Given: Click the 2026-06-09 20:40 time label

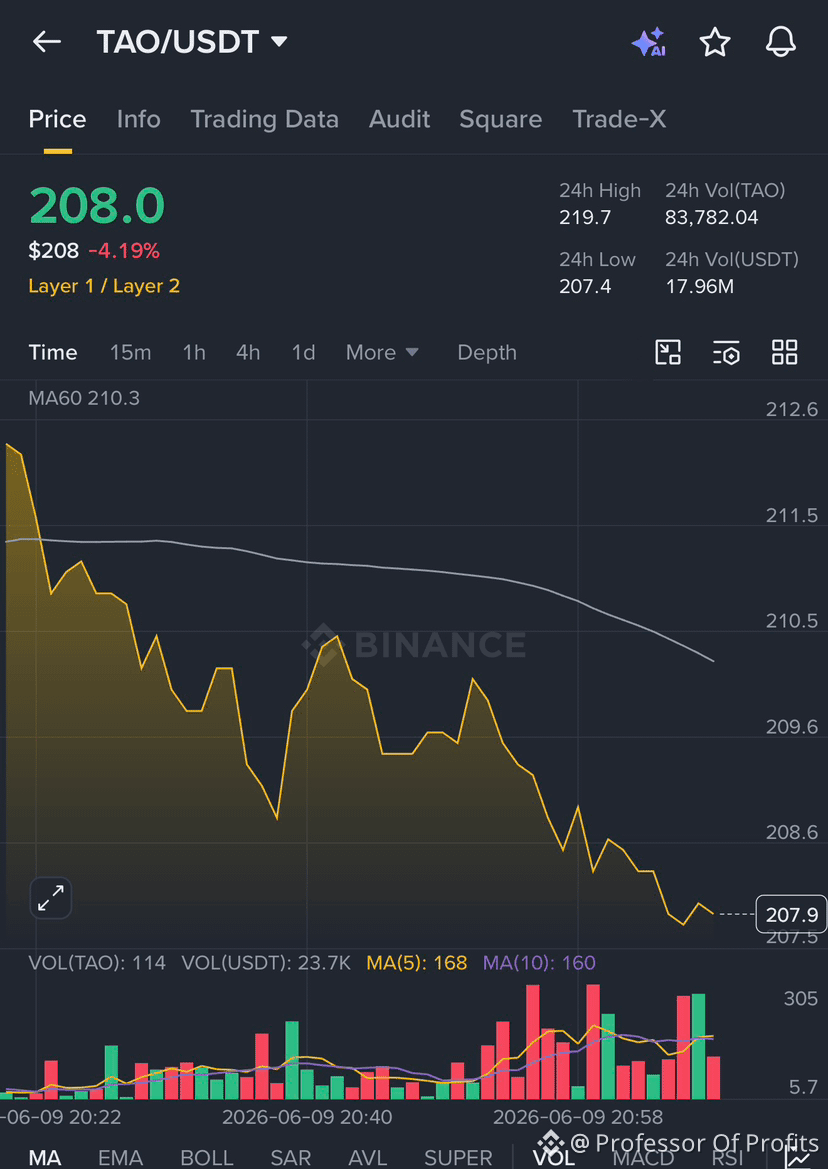Looking at the screenshot, I should click(307, 1117).
